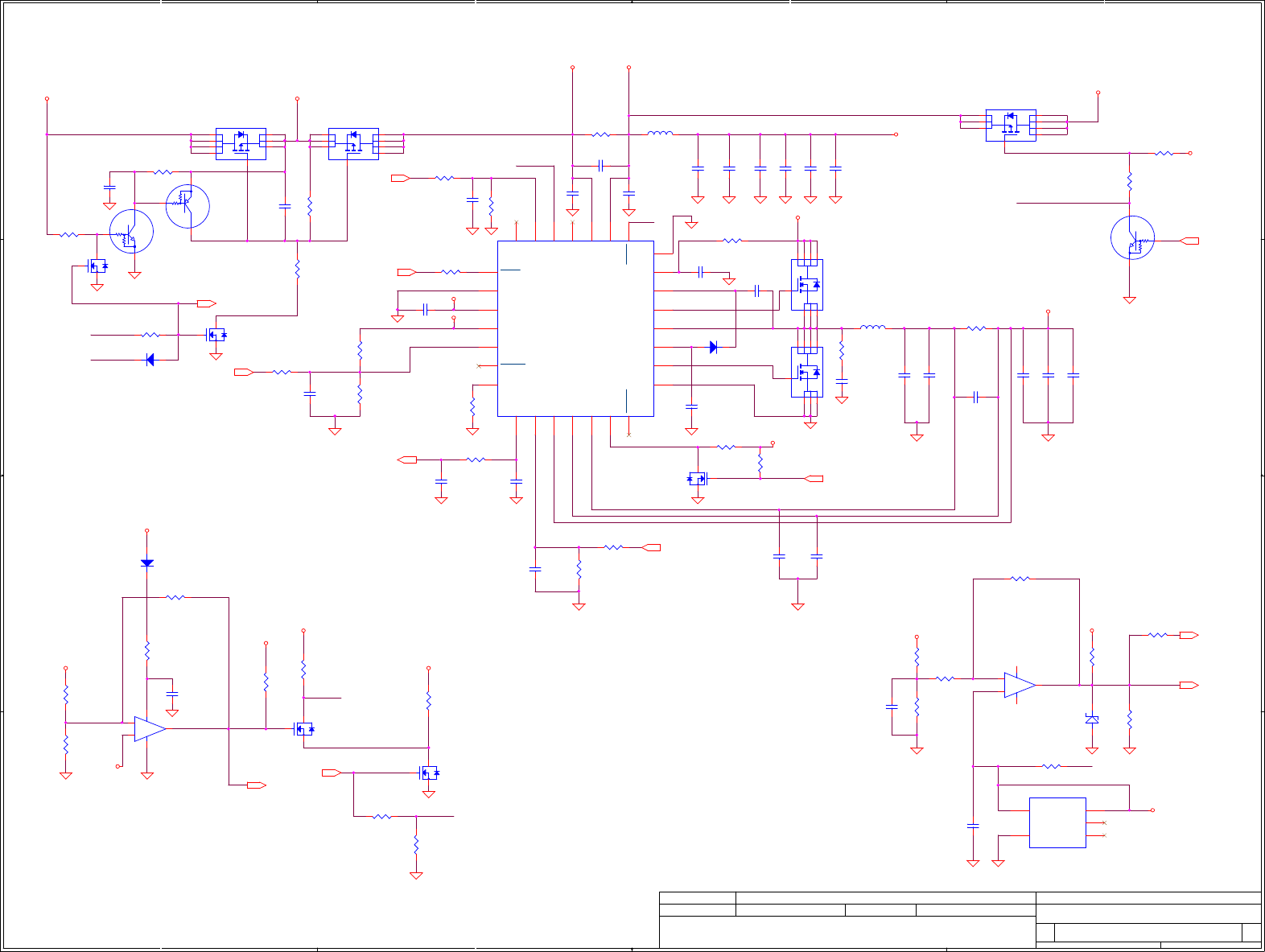The image size is (1265, 952).
Task: Select the inductor on the top power rail
Action: (661, 134)
